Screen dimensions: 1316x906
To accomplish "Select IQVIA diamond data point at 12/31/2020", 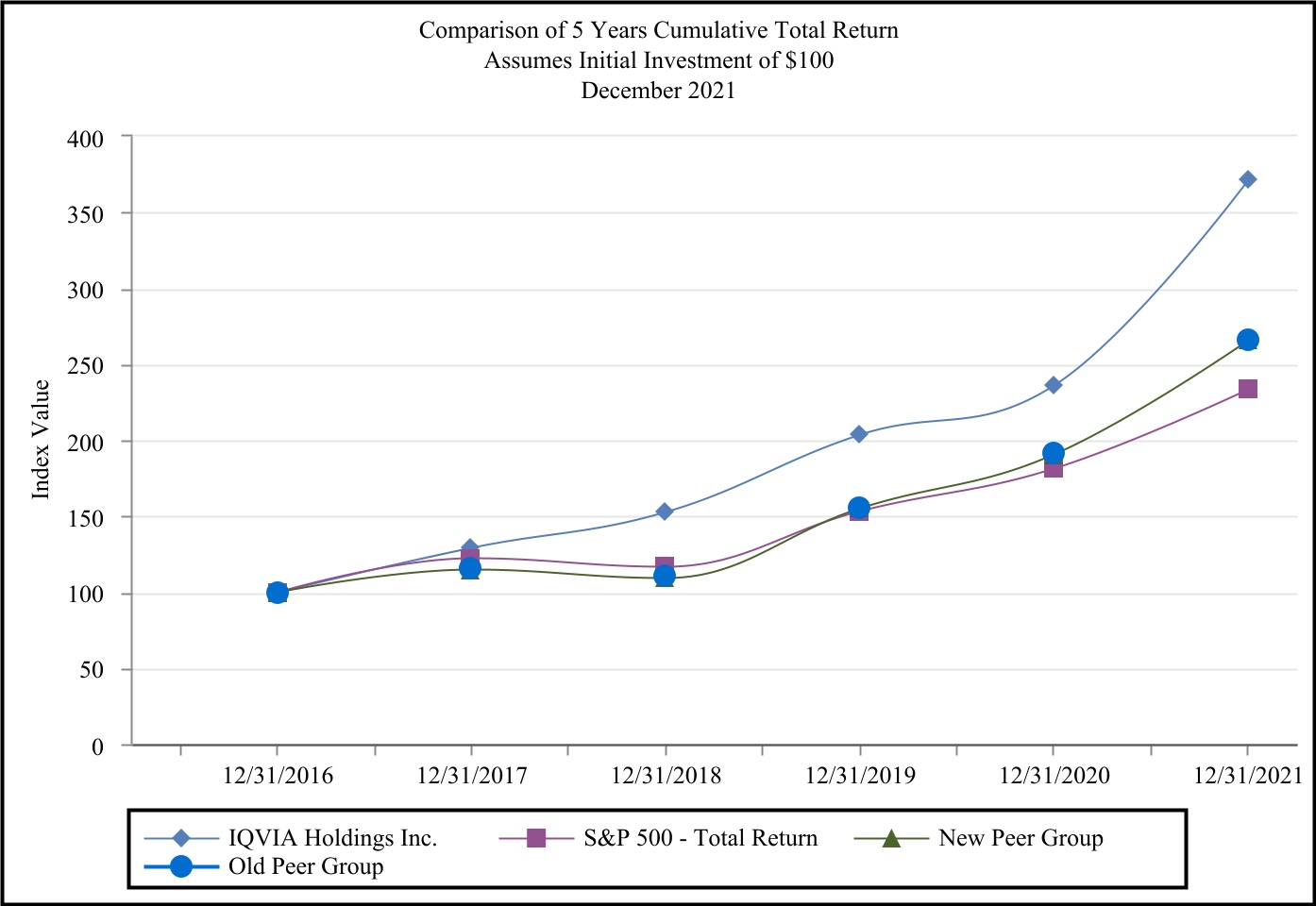I will pyautogui.click(x=1054, y=385).
